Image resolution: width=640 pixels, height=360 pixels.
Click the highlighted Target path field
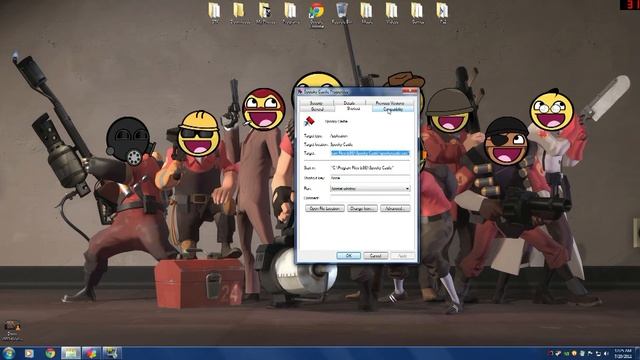pos(370,153)
